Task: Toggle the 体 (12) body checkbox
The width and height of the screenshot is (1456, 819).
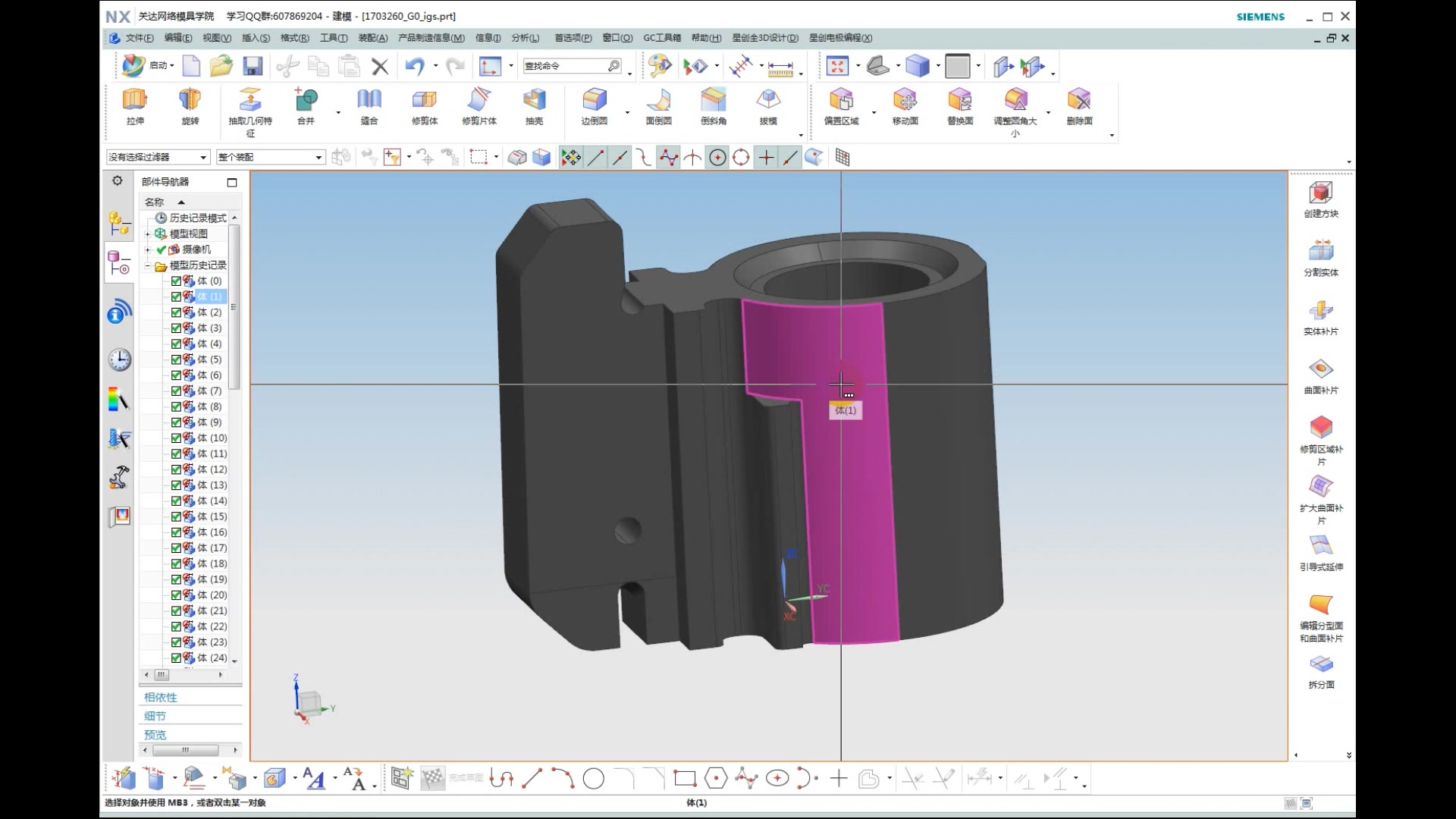Action: [x=176, y=469]
